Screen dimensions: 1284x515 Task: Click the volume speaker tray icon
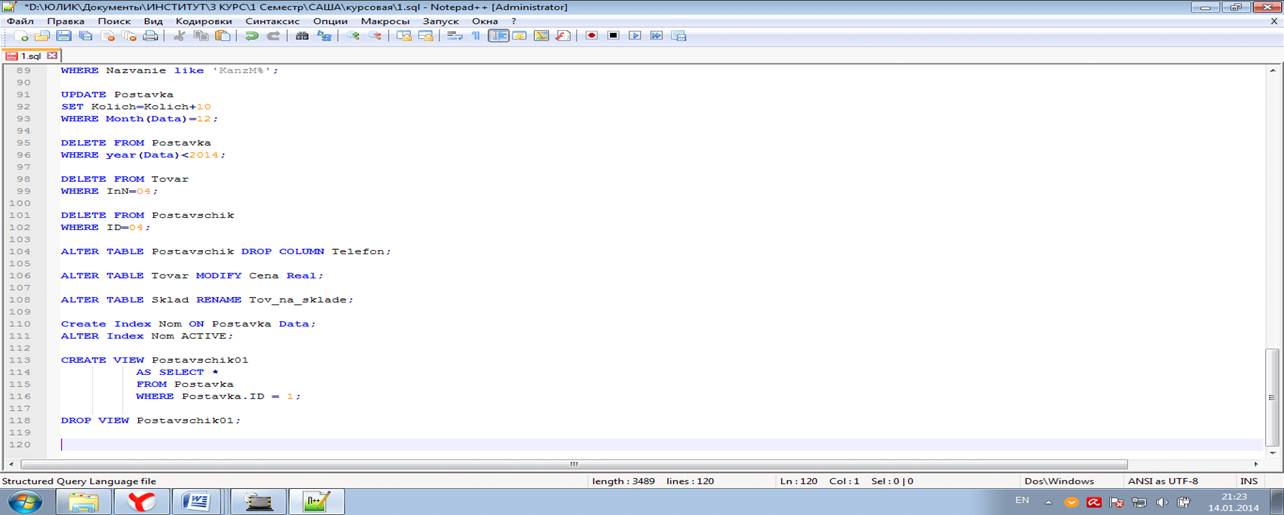(x=1162, y=501)
